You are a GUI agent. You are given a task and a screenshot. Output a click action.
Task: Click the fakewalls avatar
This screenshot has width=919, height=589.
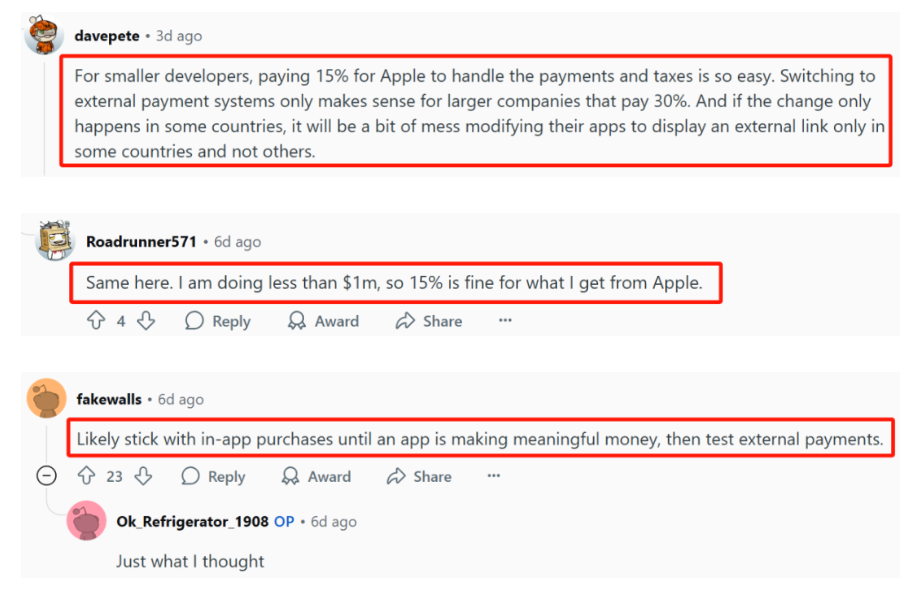pos(46,399)
